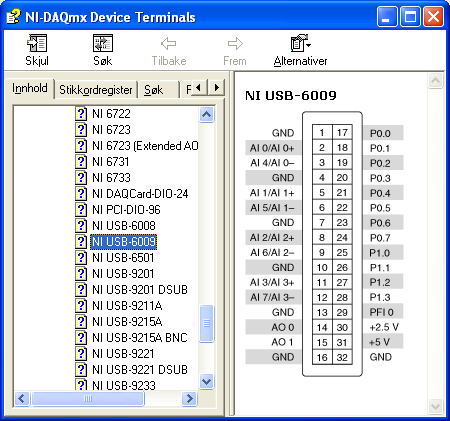This screenshot has width=450, height=421.
Task: Click the Søk toolbar icon
Action: click(x=103, y=43)
